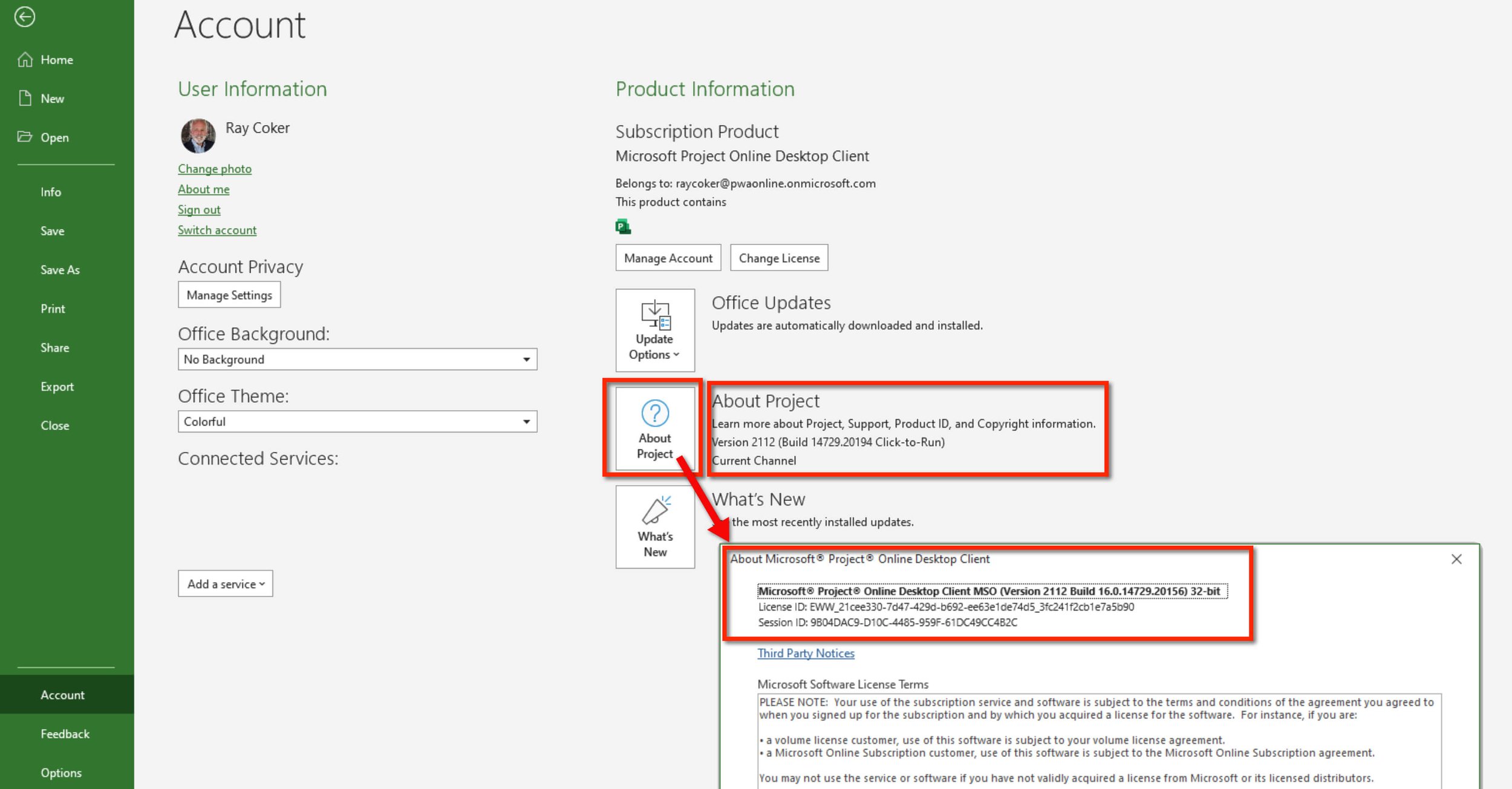This screenshot has height=789, width=1512.
Task: Click the Version 2112 build text
Action: [x=828, y=442]
